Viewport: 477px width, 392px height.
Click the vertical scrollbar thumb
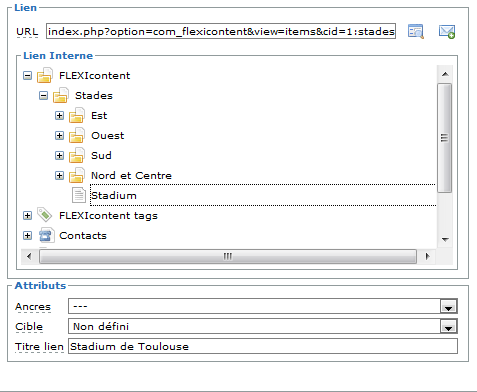click(x=444, y=138)
